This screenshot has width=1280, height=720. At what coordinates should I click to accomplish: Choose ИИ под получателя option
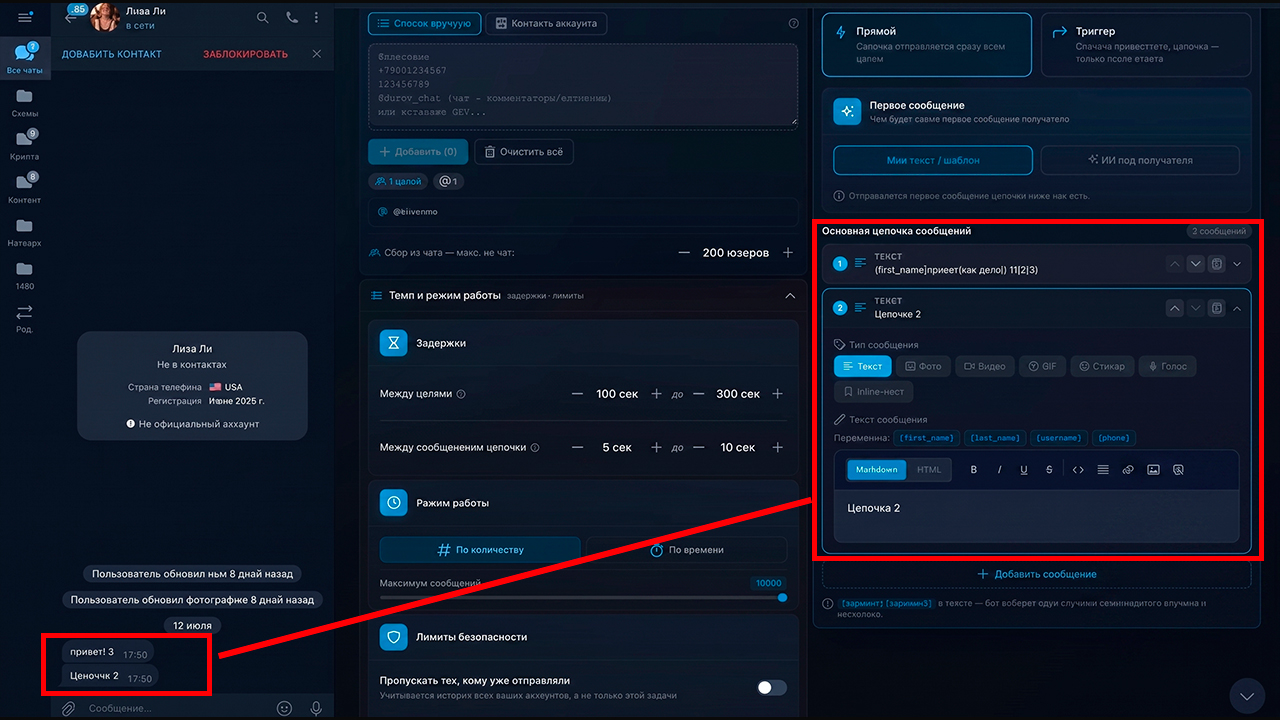pos(1140,160)
